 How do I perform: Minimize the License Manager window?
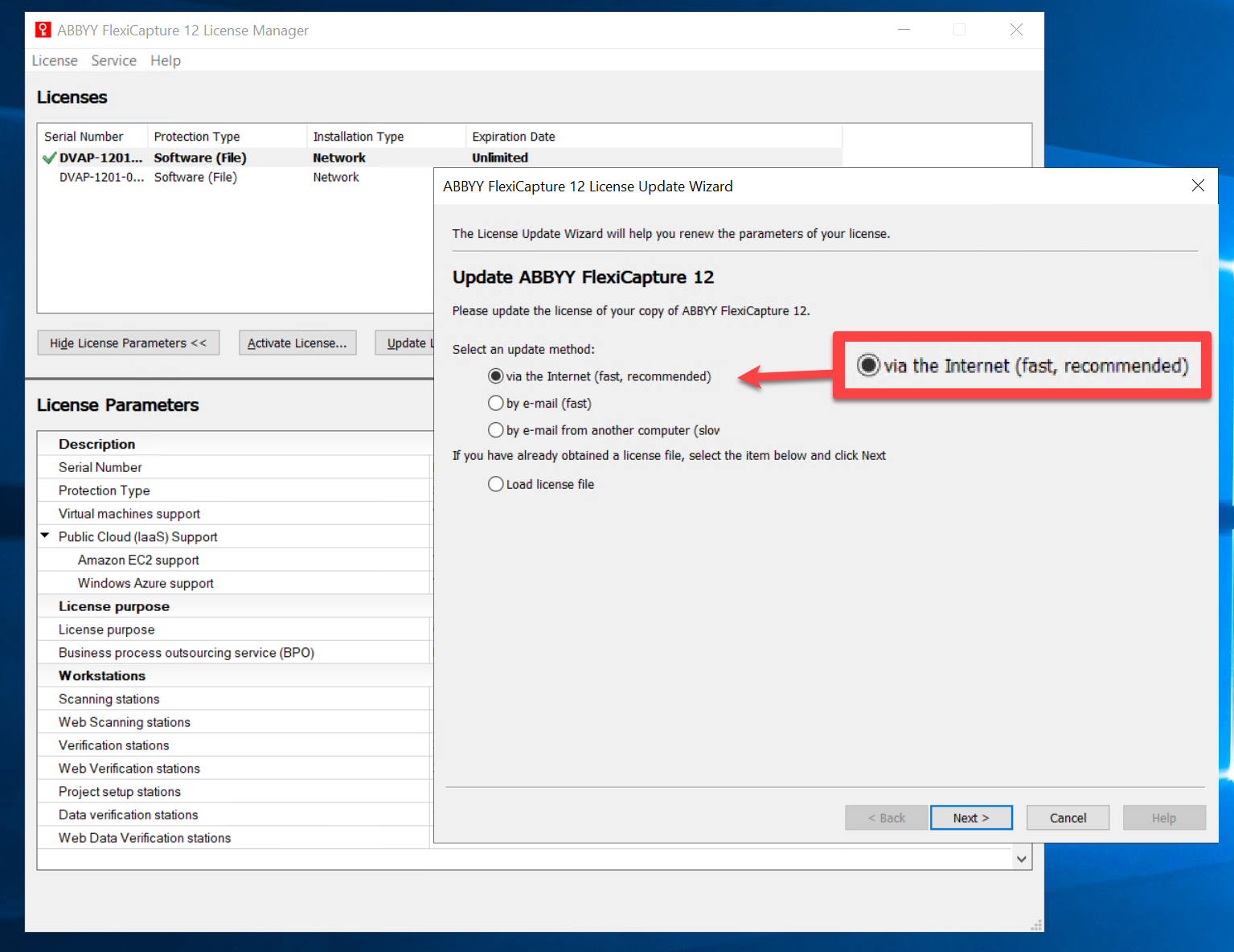[904, 30]
